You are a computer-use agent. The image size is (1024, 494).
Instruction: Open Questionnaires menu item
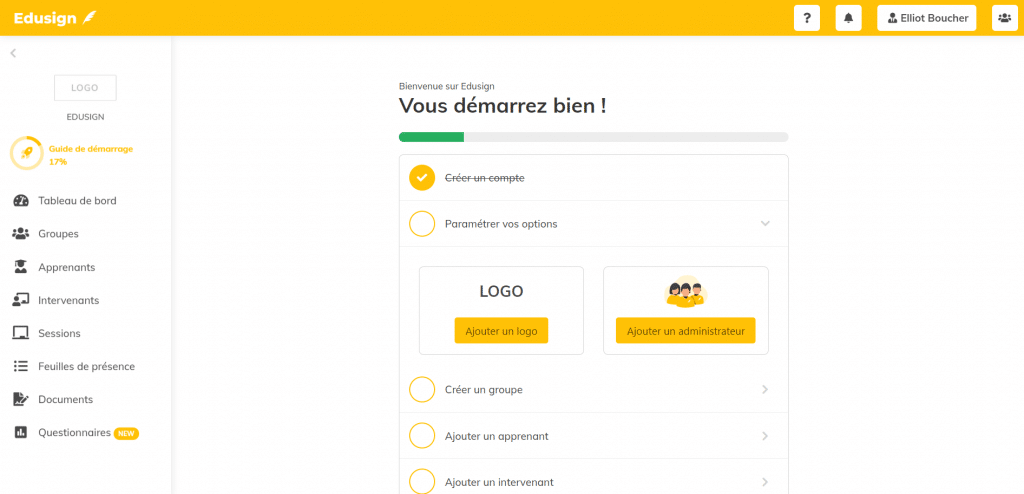(76, 433)
